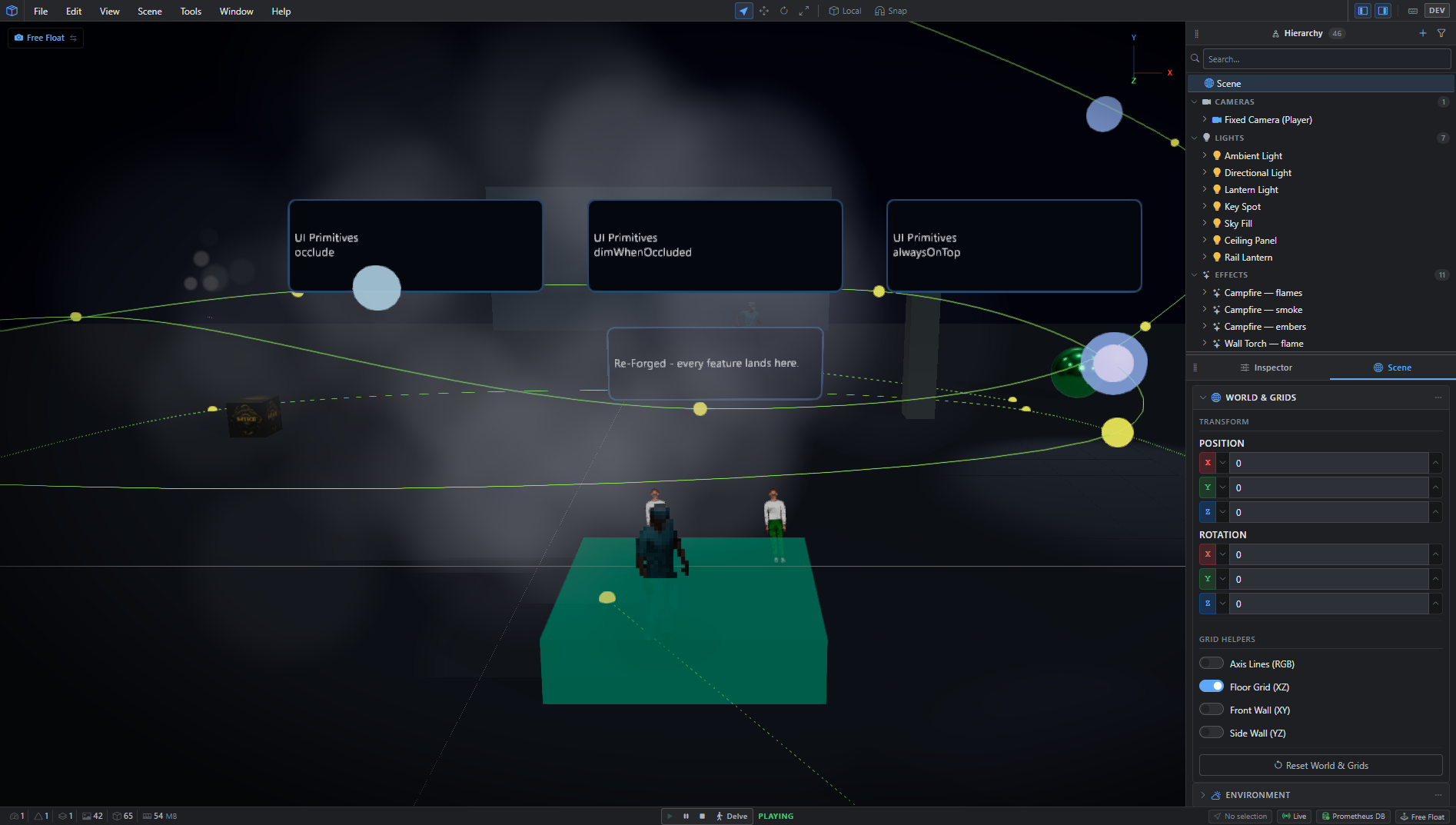Click Reset World & Grids button
The image size is (1456, 825).
[x=1321, y=765]
